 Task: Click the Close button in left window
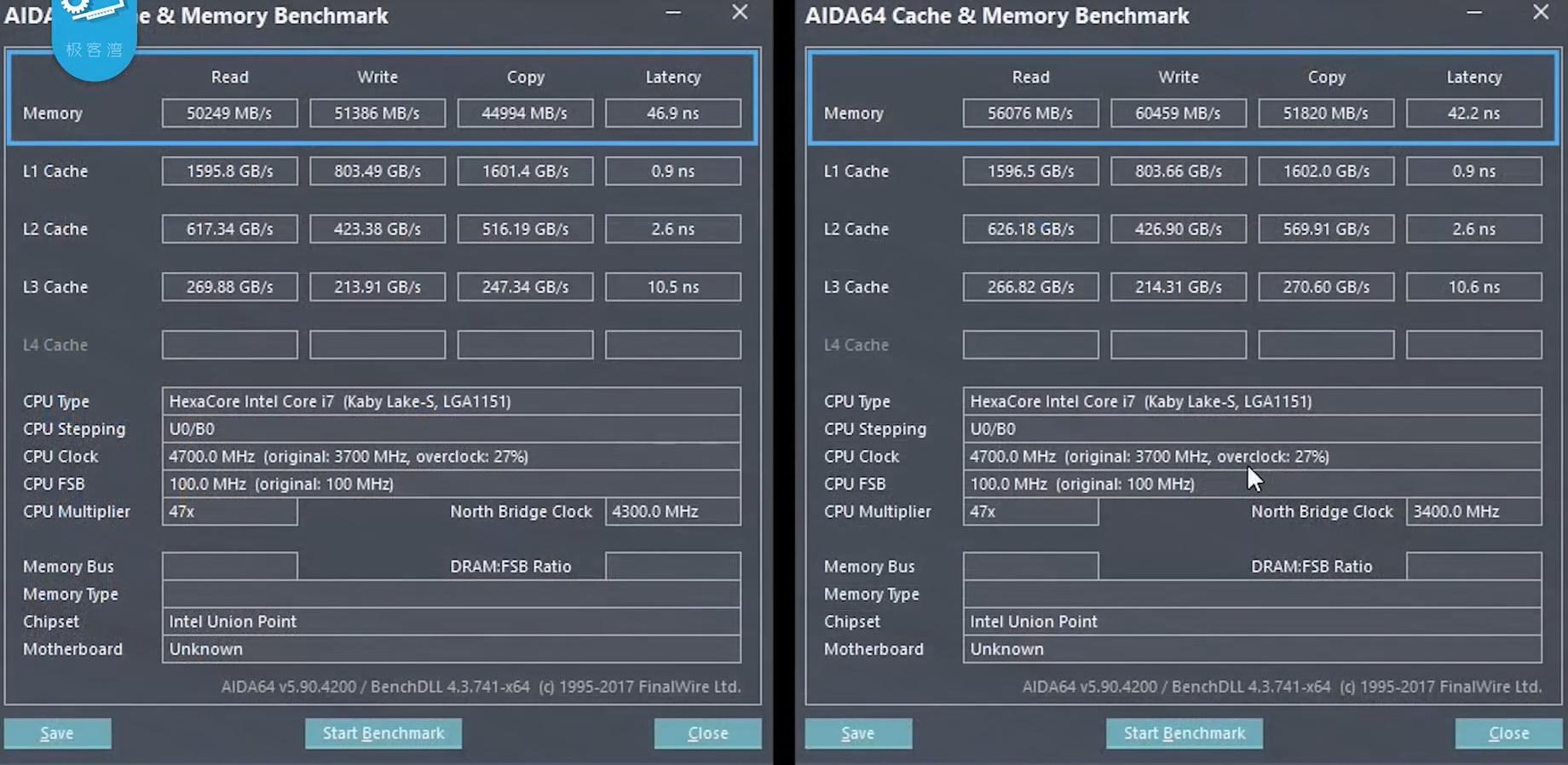pos(707,733)
